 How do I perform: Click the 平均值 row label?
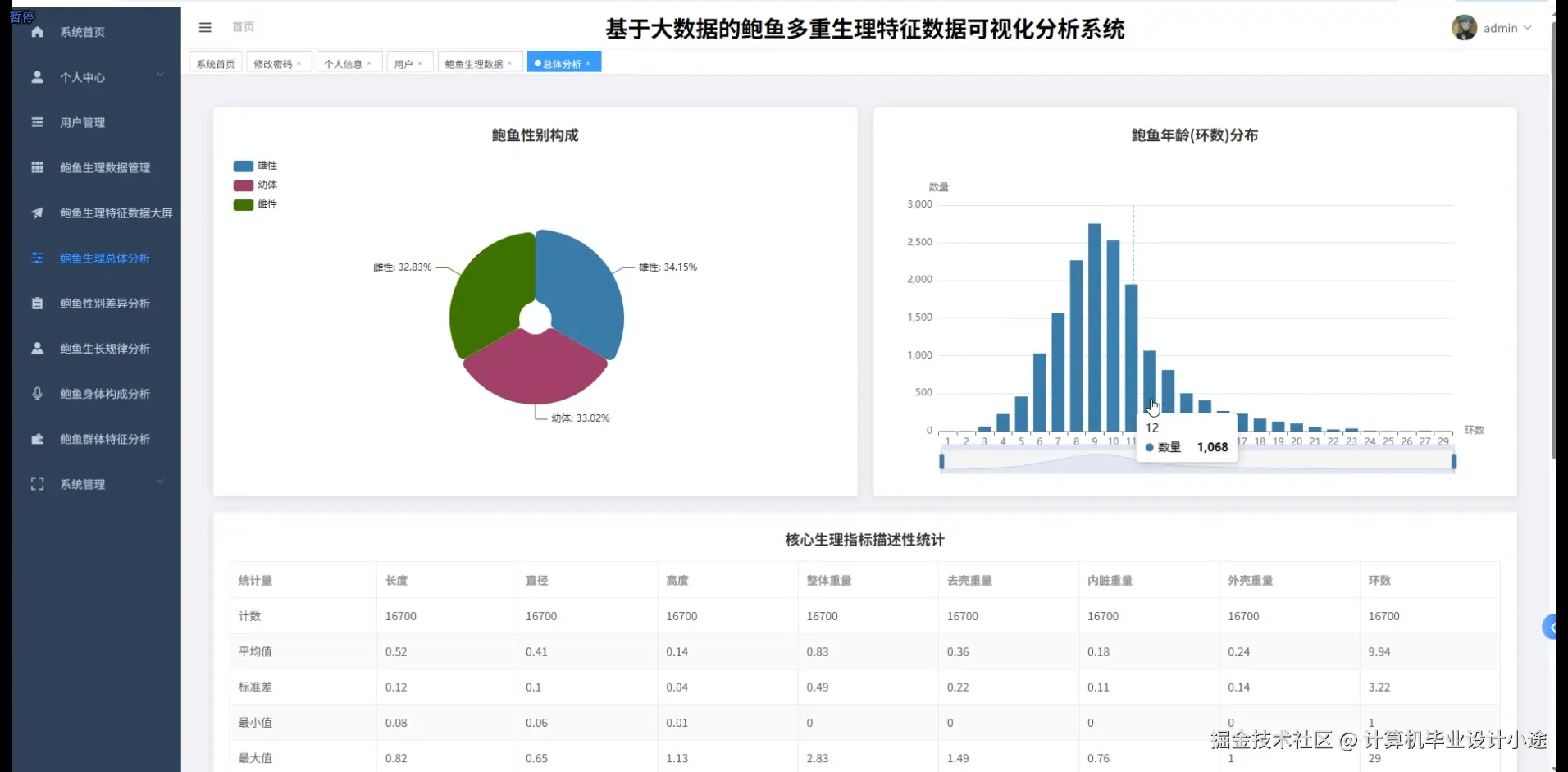point(255,651)
